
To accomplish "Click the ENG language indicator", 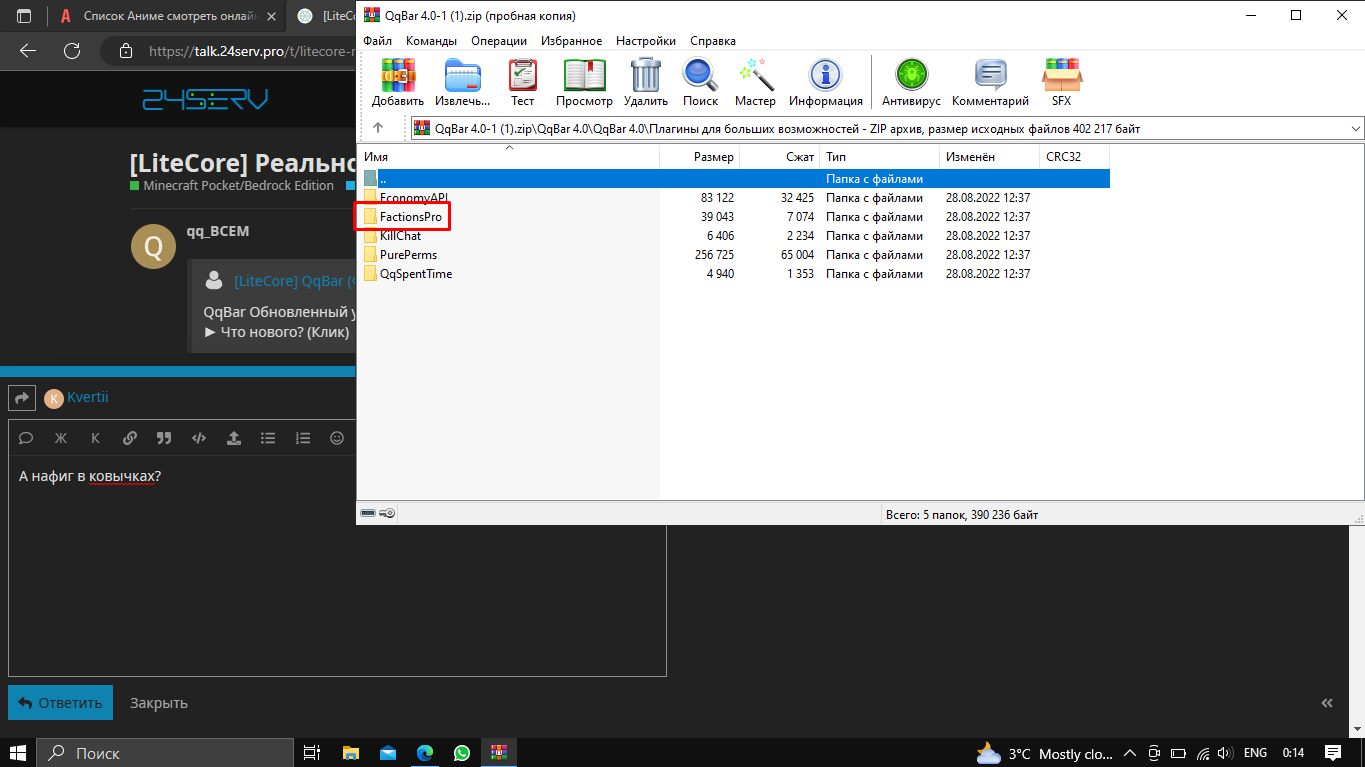I will point(1255,753).
